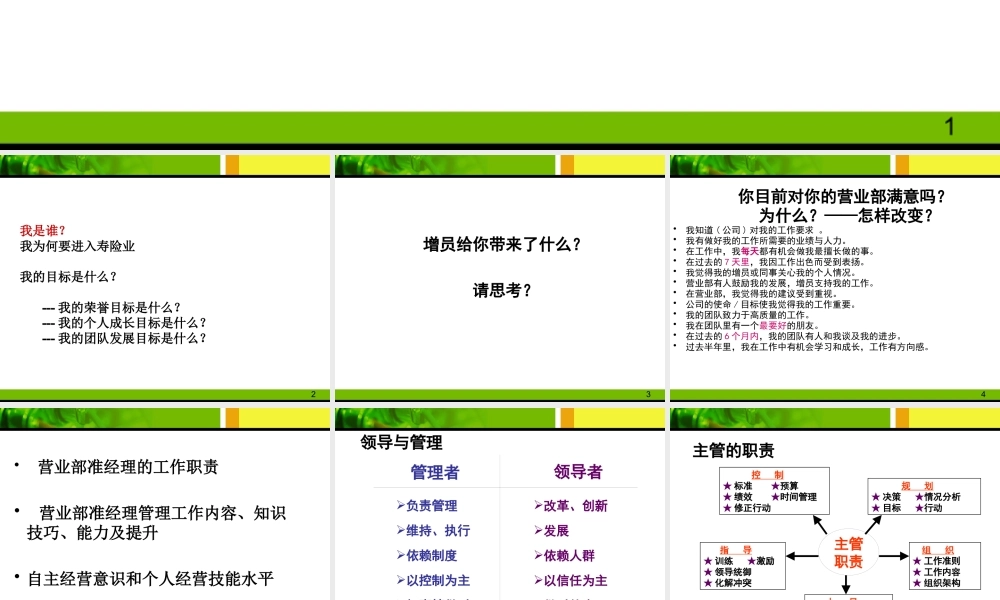This screenshot has height=600, width=1000.
Task: Click line 我的个人成长目标是什么?
Action: [124, 323]
